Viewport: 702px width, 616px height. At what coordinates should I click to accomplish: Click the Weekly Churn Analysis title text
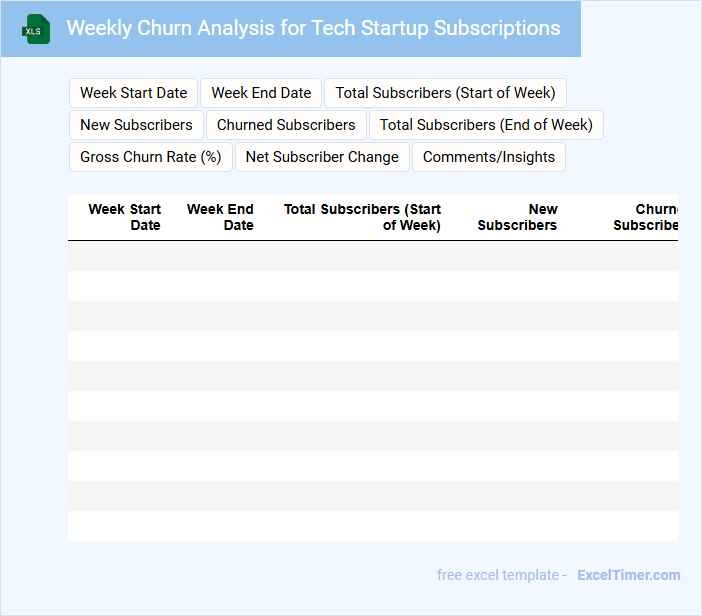pos(313,28)
